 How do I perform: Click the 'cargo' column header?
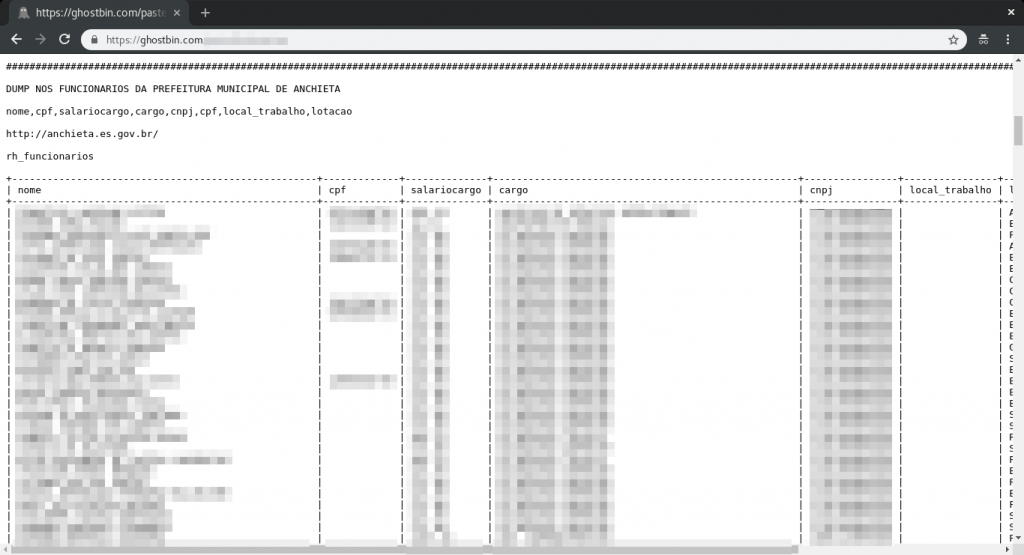[513, 190]
